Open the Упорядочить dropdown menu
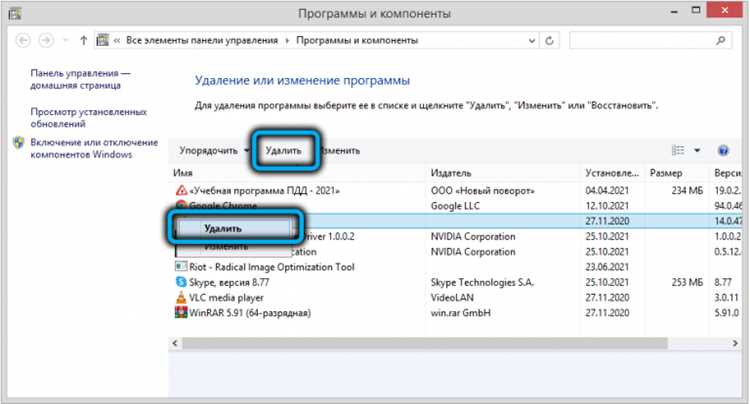The height and width of the screenshot is (404, 750). click(213, 151)
